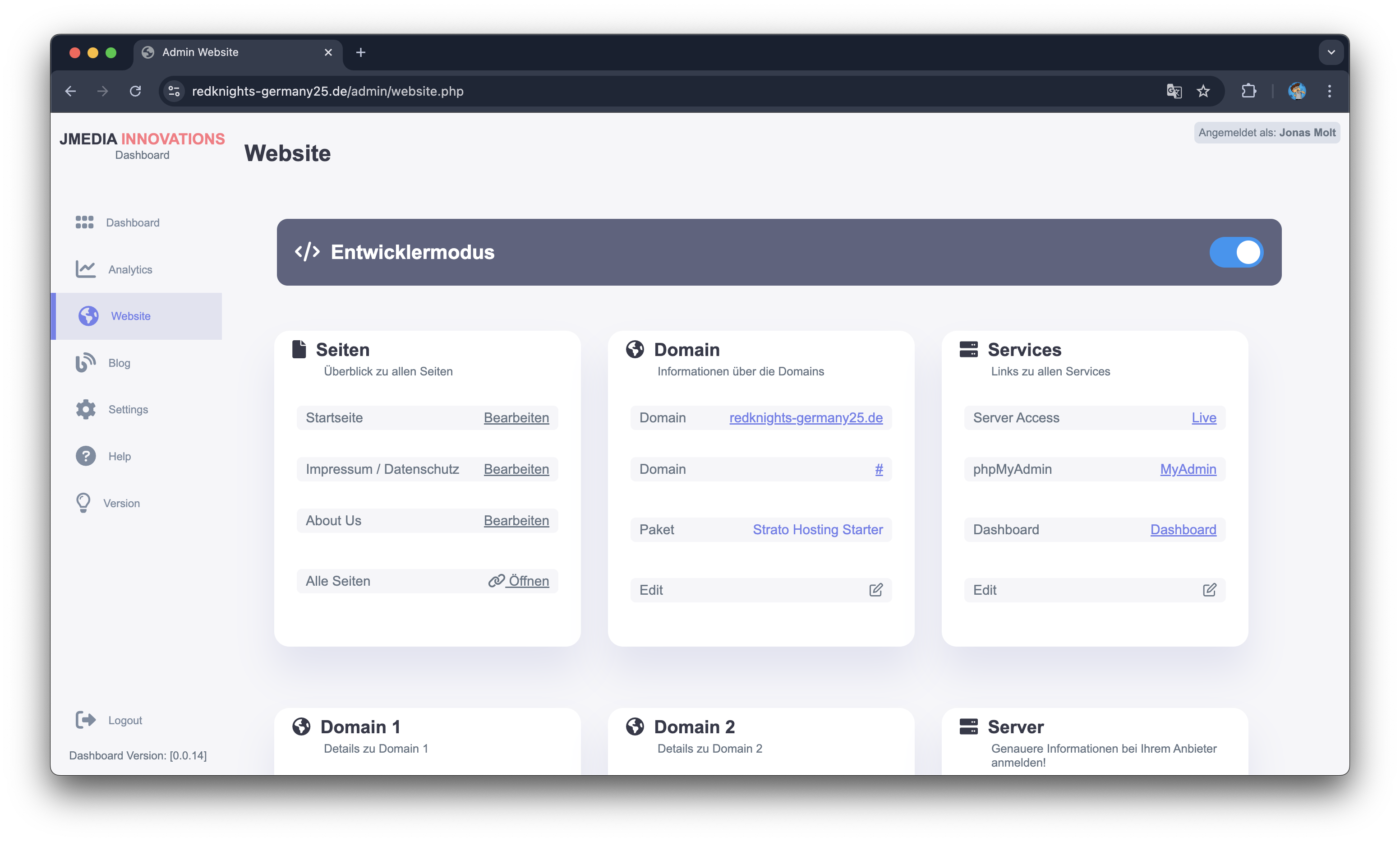Select Website in sidebar menu
The height and width of the screenshot is (842, 1400).
click(x=136, y=316)
